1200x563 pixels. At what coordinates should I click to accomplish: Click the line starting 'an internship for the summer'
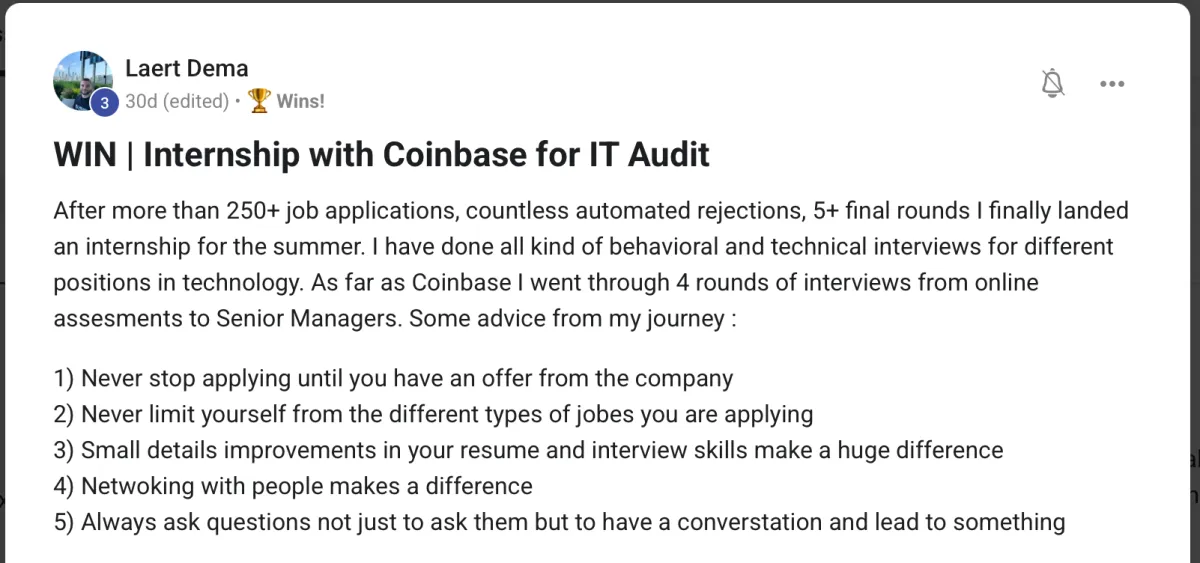(x=584, y=246)
